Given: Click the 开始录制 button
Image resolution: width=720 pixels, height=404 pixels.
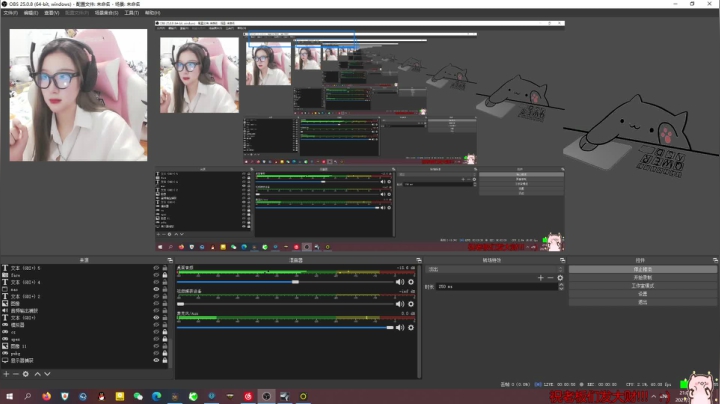Looking at the screenshot, I should point(642,278).
